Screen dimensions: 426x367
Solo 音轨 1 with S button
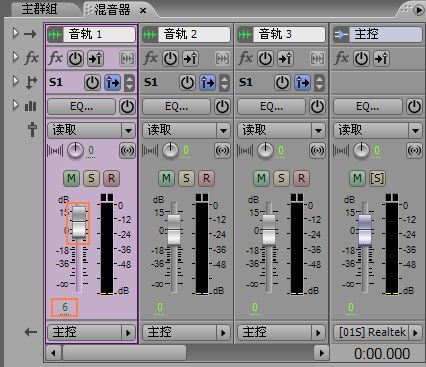point(91,178)
